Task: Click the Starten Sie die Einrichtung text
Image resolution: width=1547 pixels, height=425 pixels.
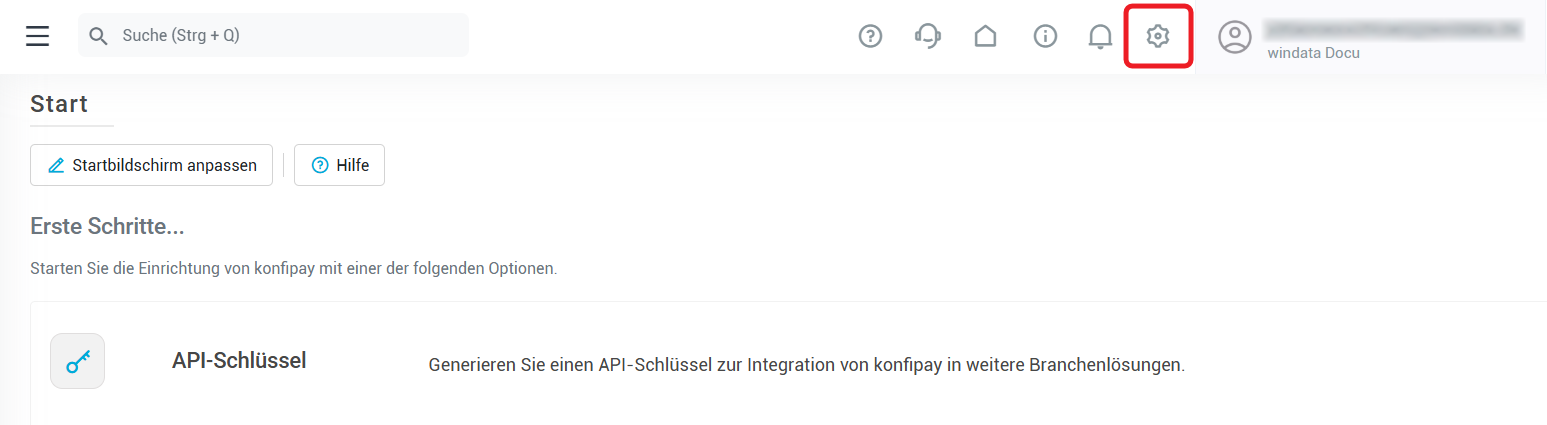Action: pos(293,269)
